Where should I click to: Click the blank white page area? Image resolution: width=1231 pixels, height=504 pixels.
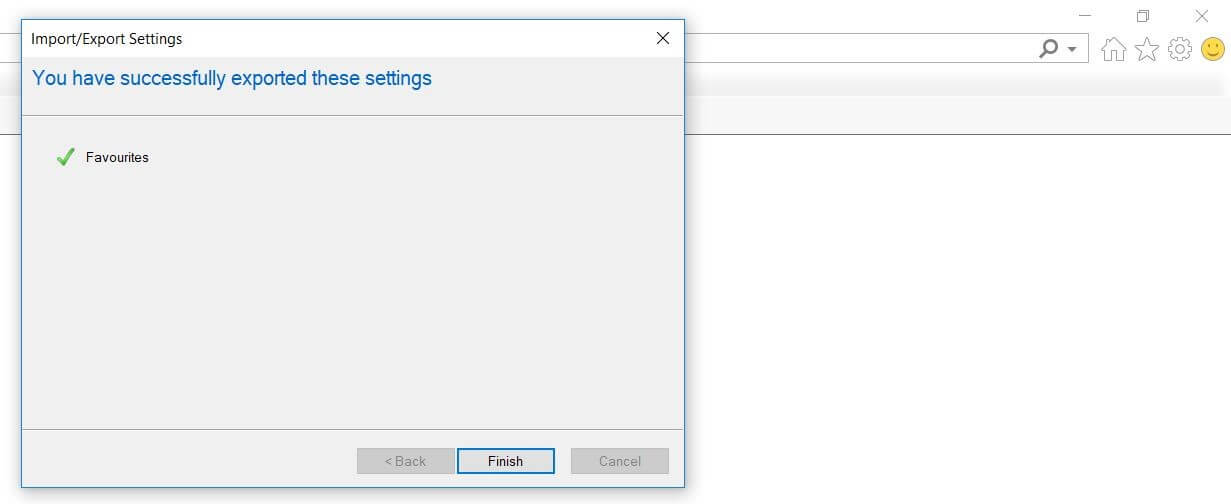click(x=957, y=318)
